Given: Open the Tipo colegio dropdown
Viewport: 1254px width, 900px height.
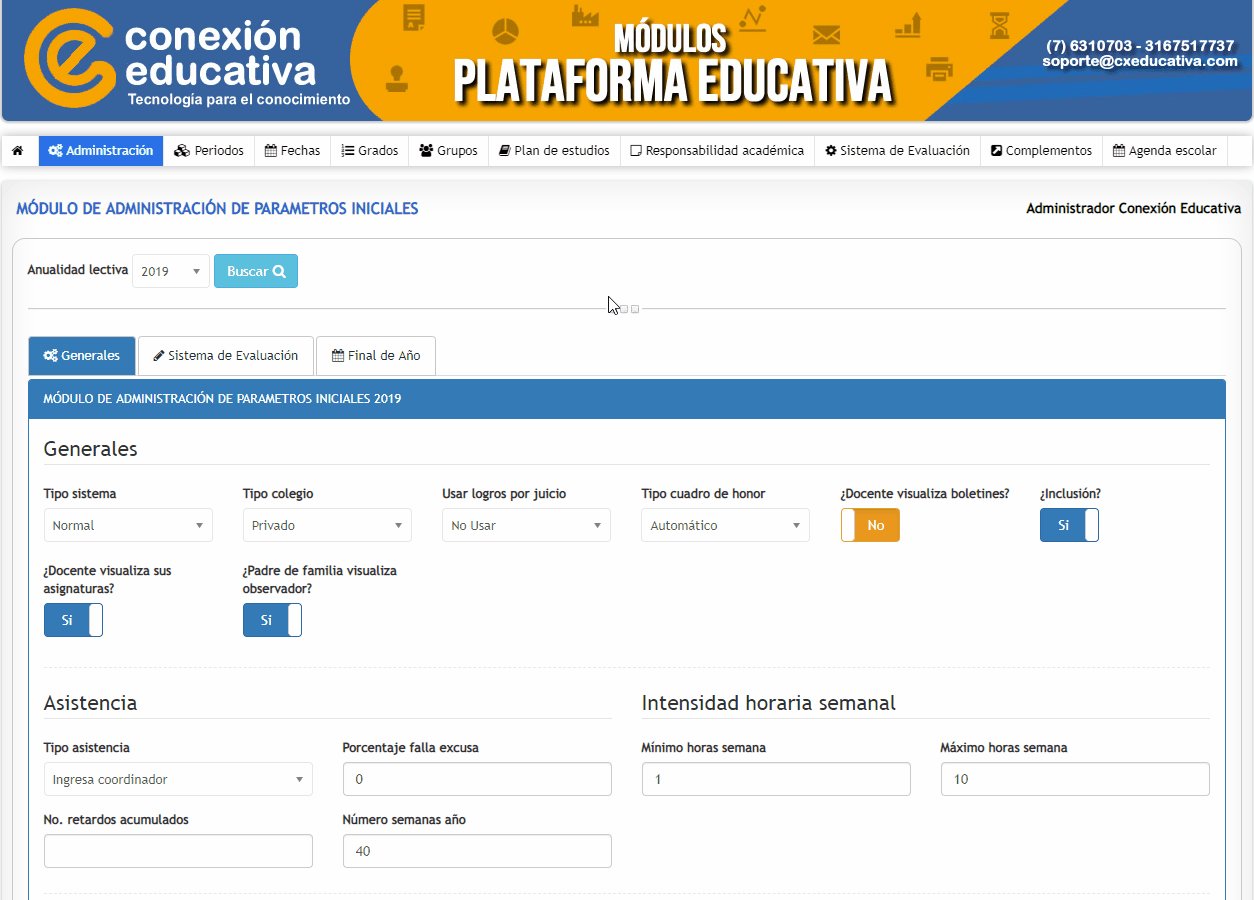Looking at the screenshot, I should click(x=327, y=525).
